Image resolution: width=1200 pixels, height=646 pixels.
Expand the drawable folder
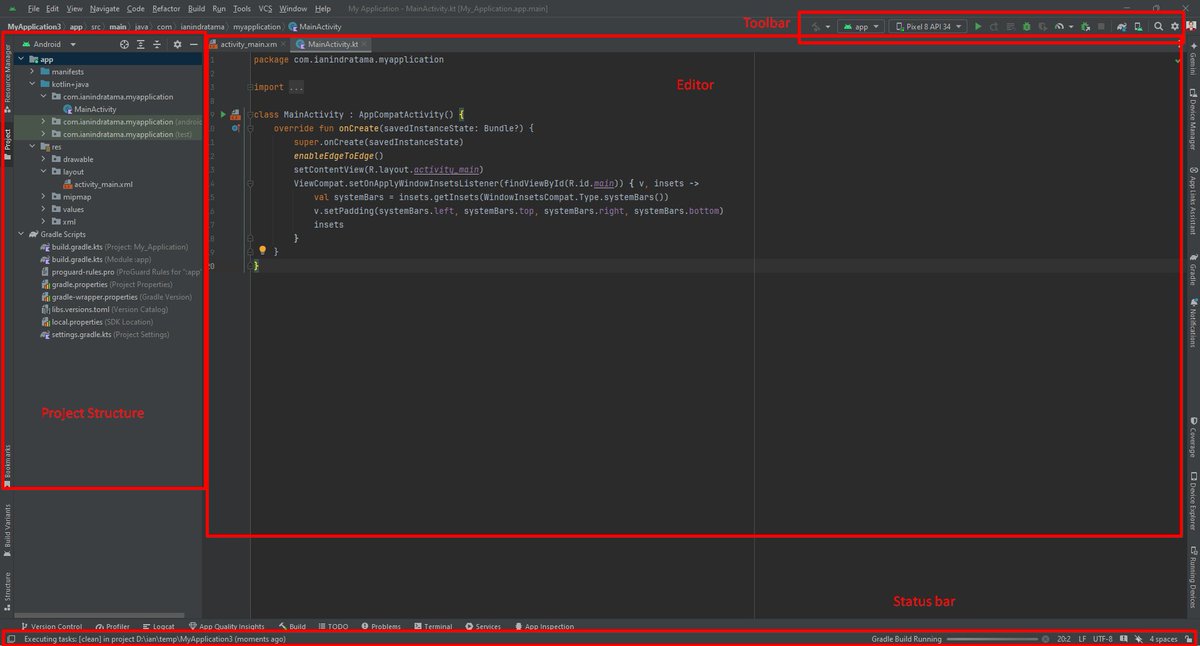click(x=43, y=159)
